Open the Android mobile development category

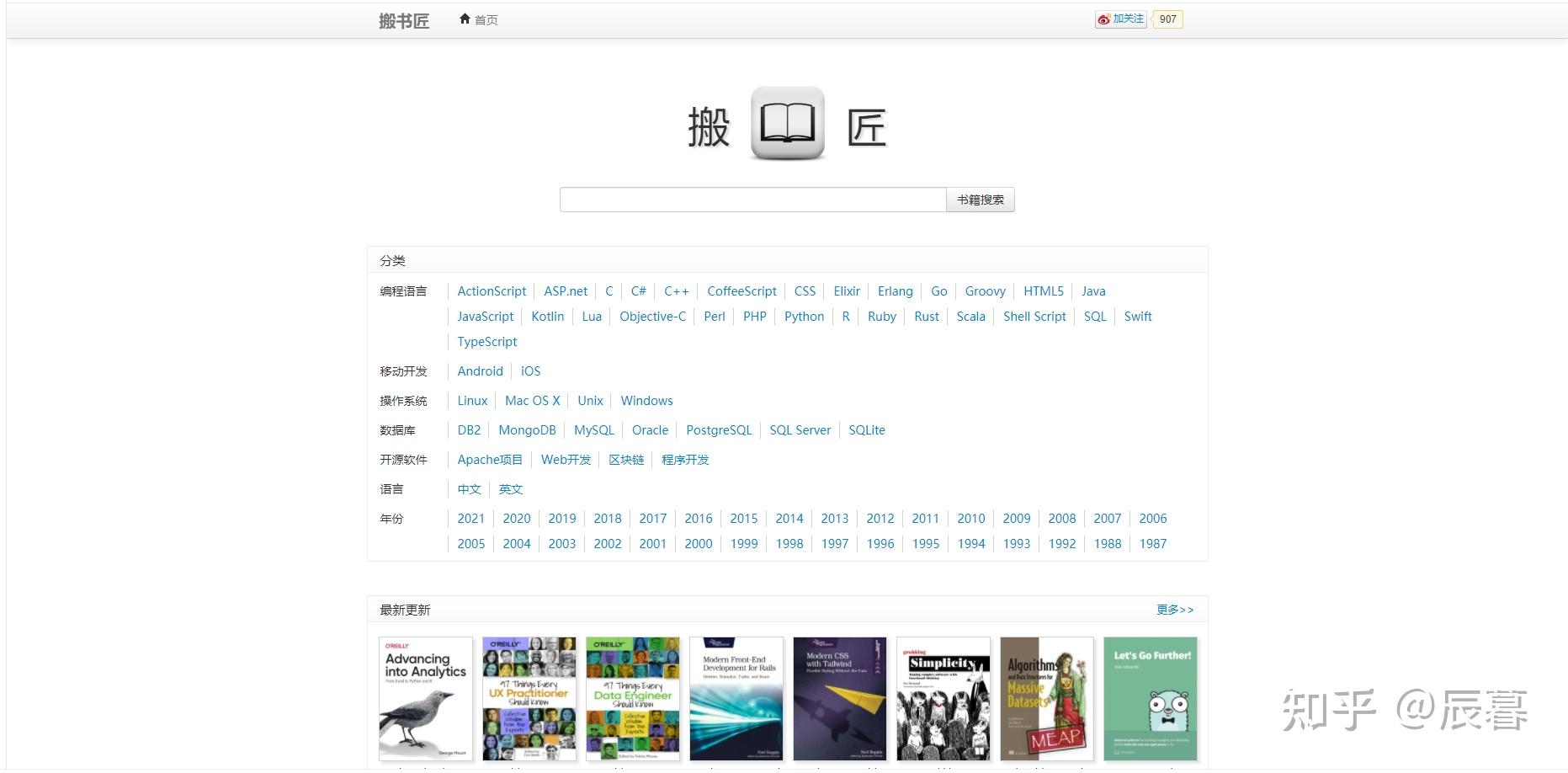tap(480, 371)
